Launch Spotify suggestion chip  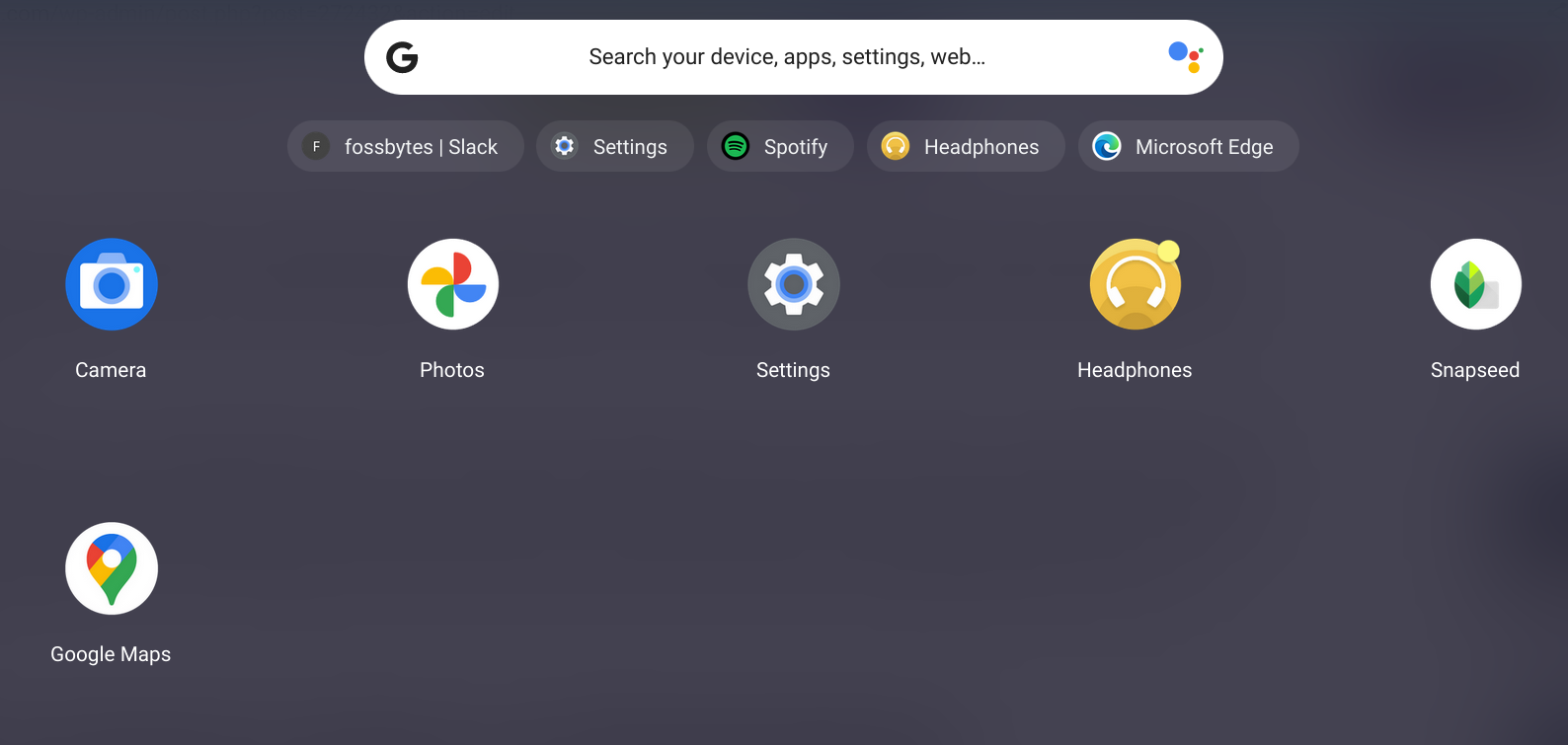[780, 146]
